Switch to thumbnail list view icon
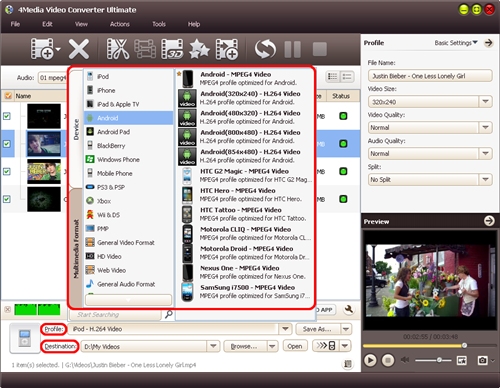Screen dimensions: 500x388 [333, 77]
